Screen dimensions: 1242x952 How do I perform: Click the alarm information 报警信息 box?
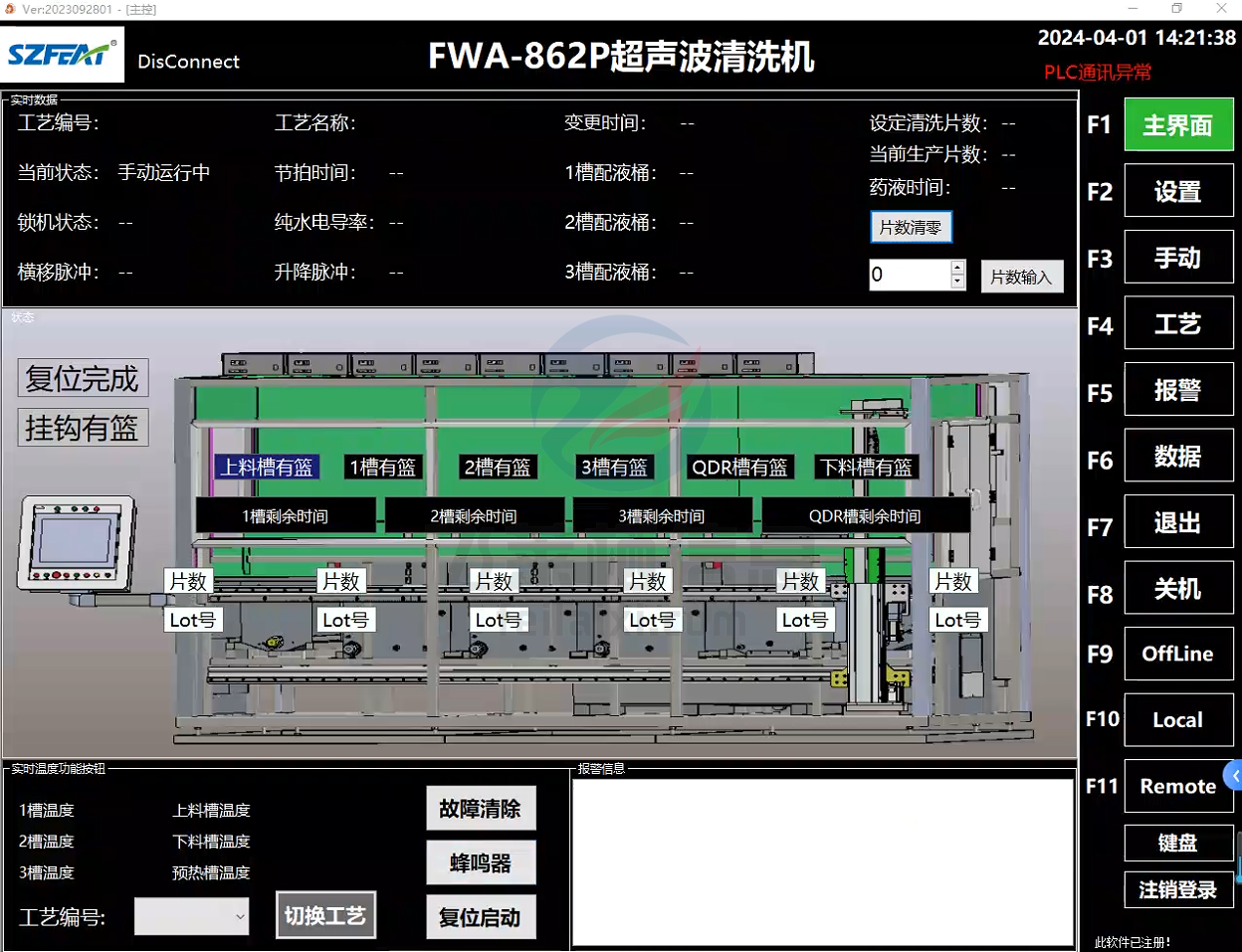pyautogui.click(x=823, y=861)
